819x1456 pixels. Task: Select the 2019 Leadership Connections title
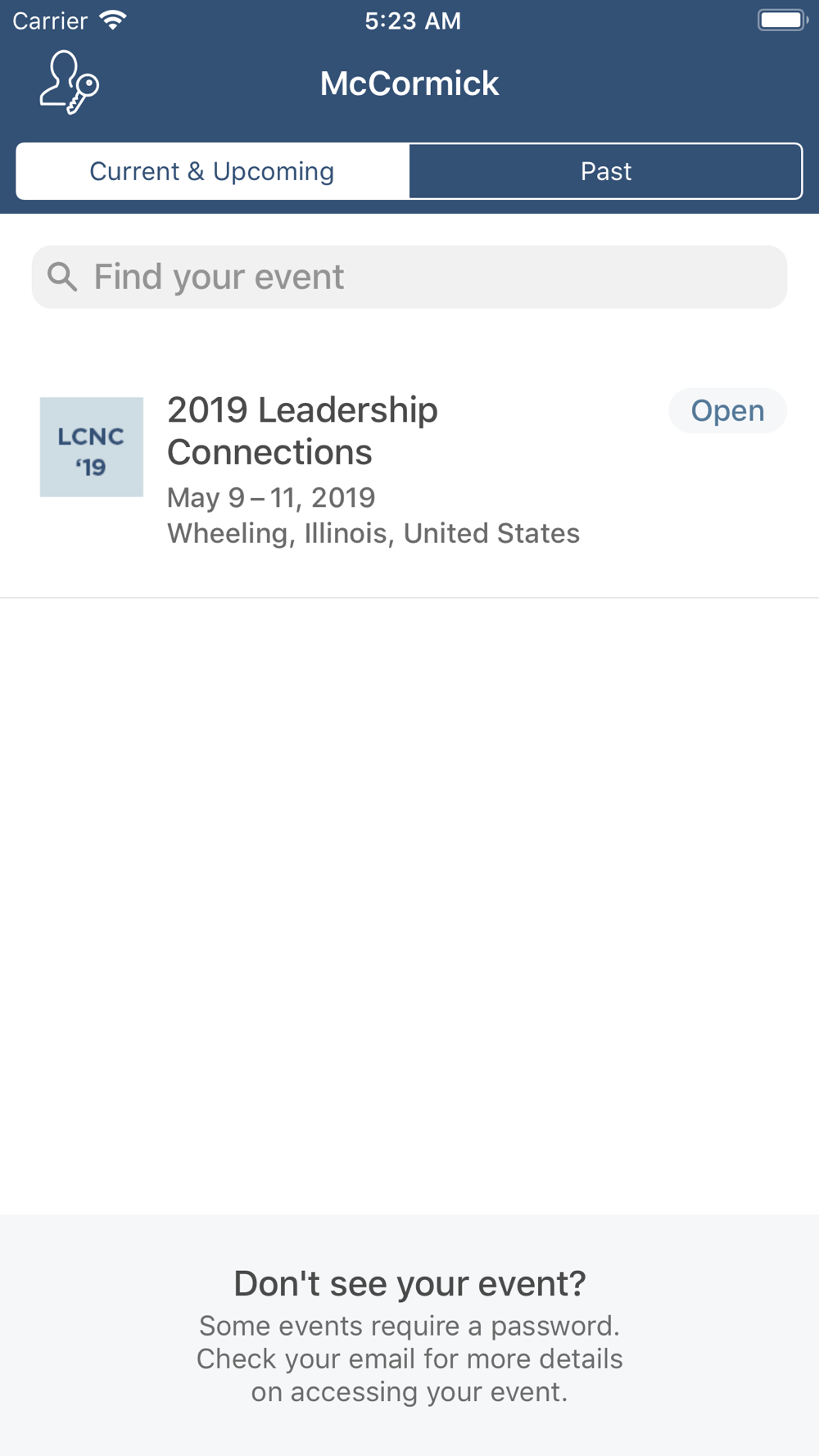pos(303,431)
